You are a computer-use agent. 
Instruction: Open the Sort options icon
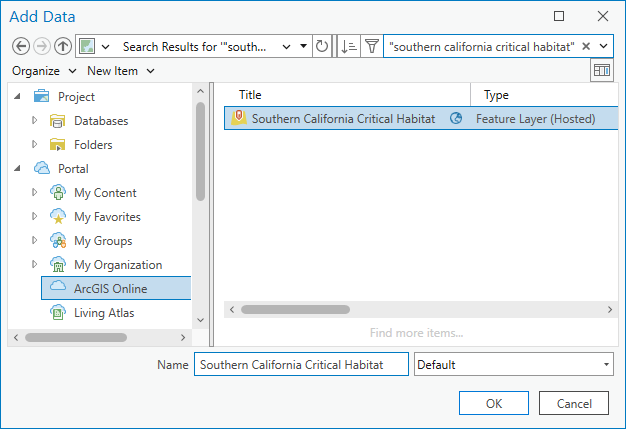point(349,47)
